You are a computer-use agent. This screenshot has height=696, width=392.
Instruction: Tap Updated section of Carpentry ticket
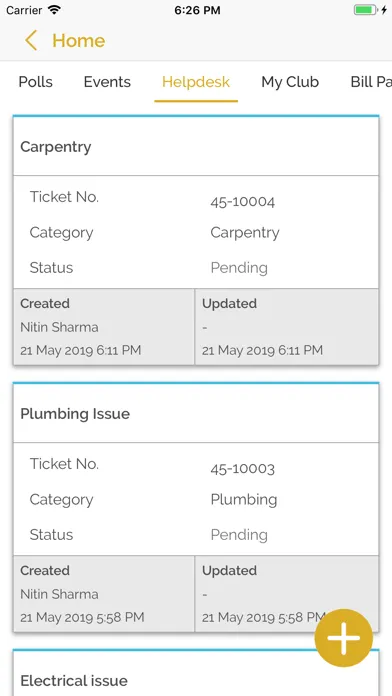coord(287,327)
